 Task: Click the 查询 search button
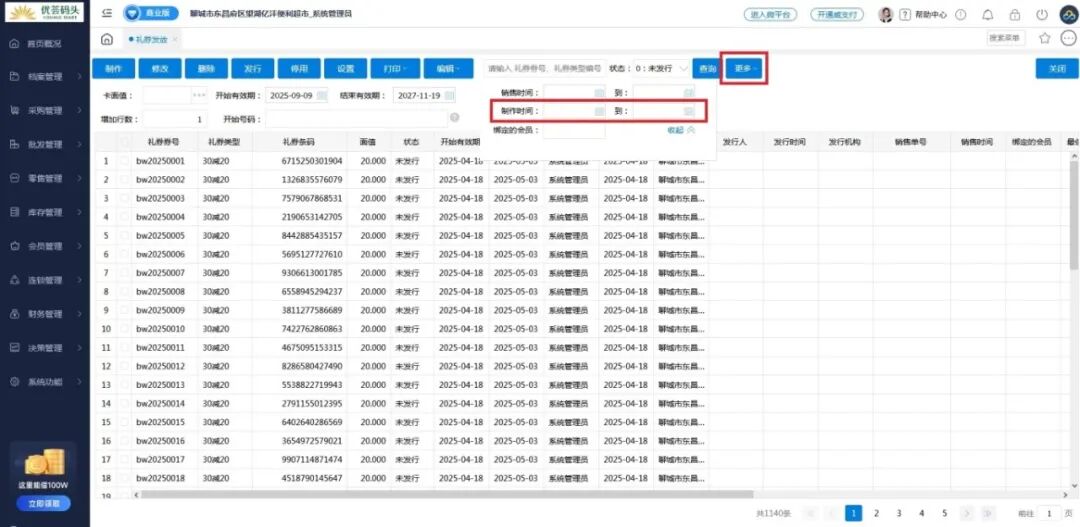coord(707,69)
